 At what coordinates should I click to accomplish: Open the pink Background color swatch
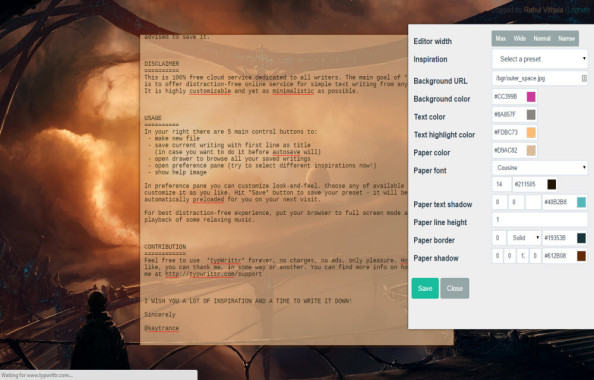pyautogui.click(x=531, y=97)
